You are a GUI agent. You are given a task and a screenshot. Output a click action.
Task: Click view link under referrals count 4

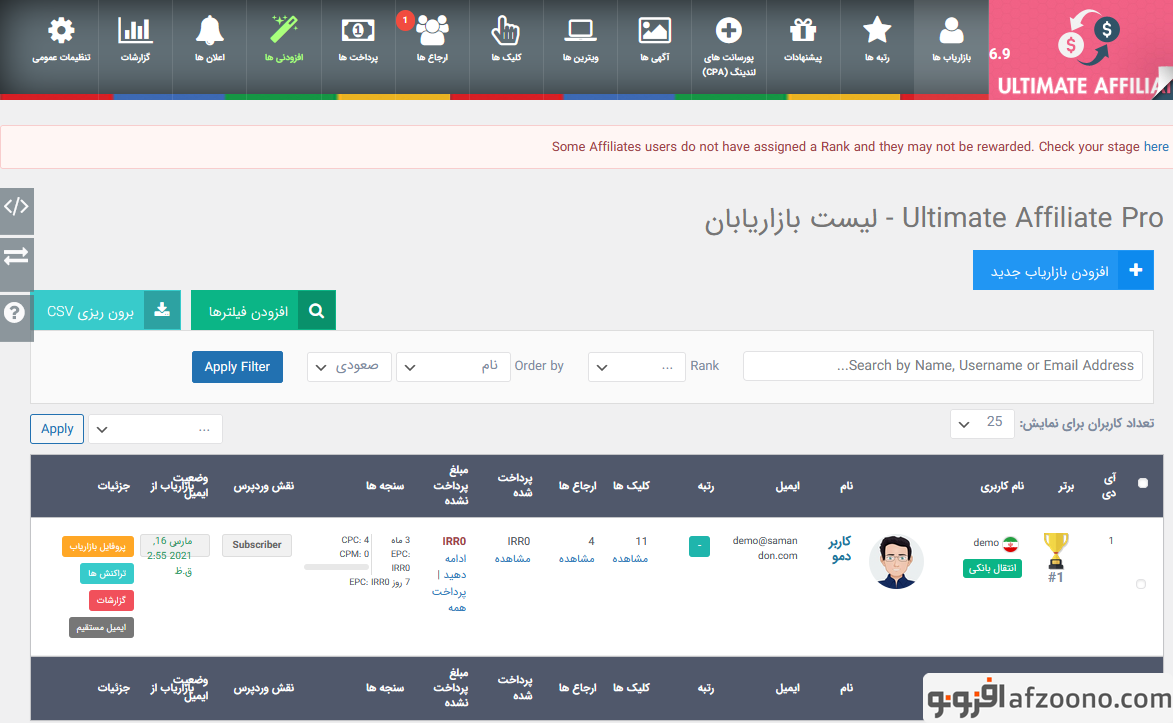coord(577,559)
